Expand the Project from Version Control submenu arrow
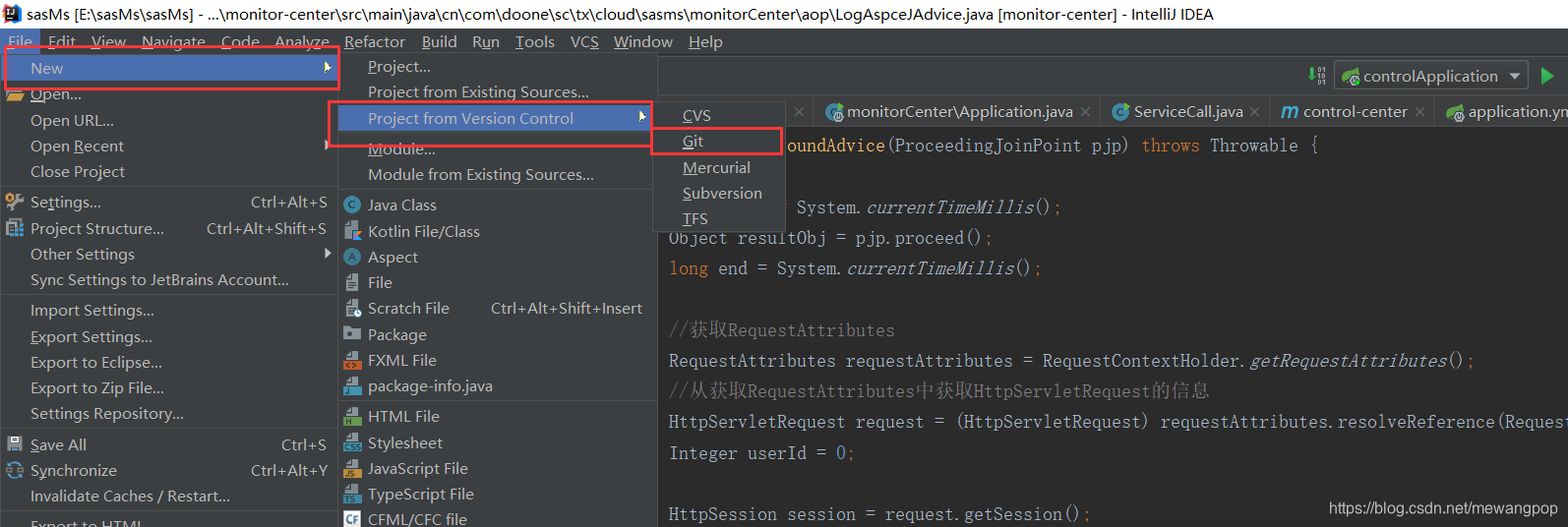 642,118
